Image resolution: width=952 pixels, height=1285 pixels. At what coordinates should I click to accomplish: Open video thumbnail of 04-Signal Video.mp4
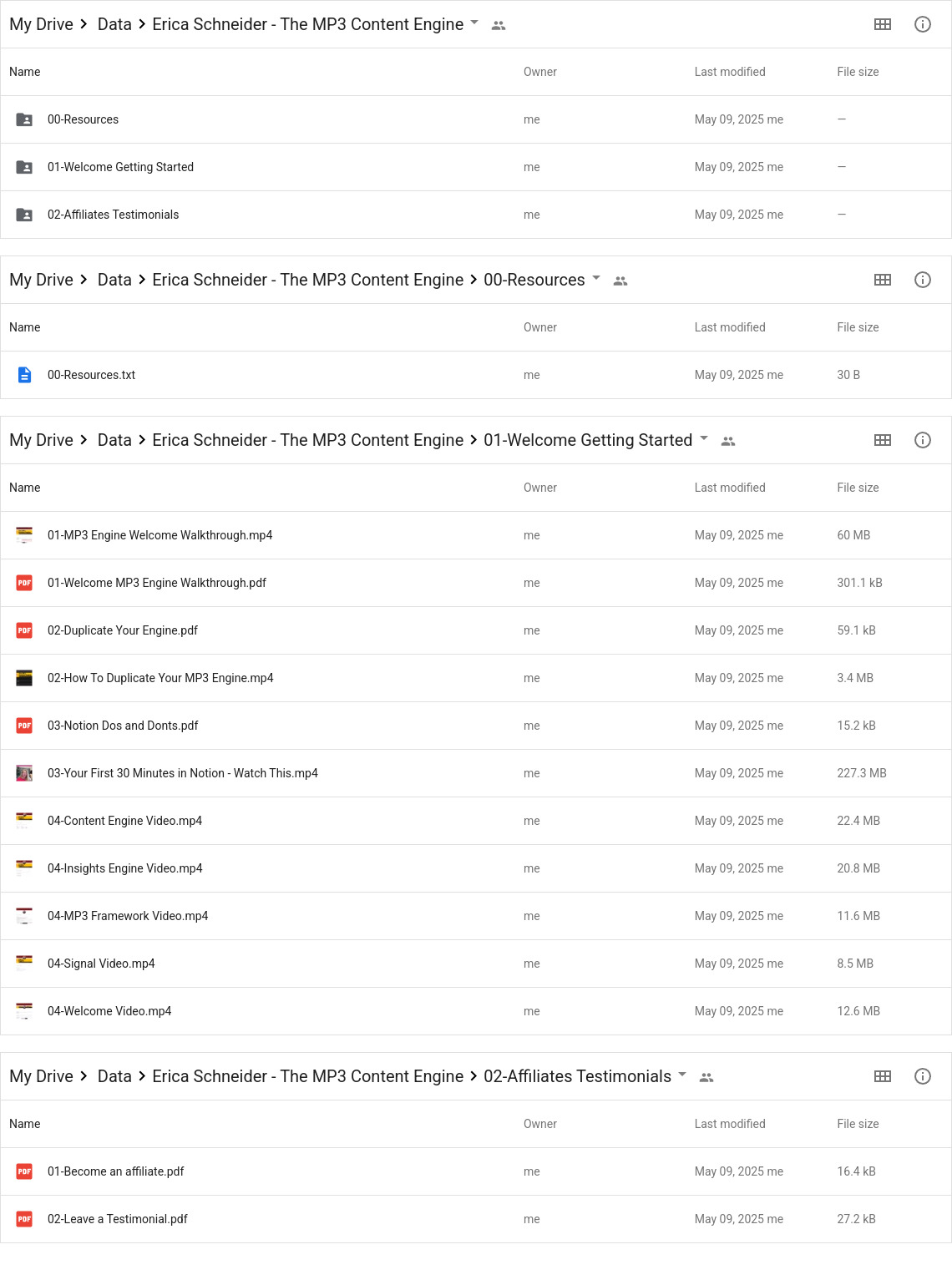pos(25,964)
